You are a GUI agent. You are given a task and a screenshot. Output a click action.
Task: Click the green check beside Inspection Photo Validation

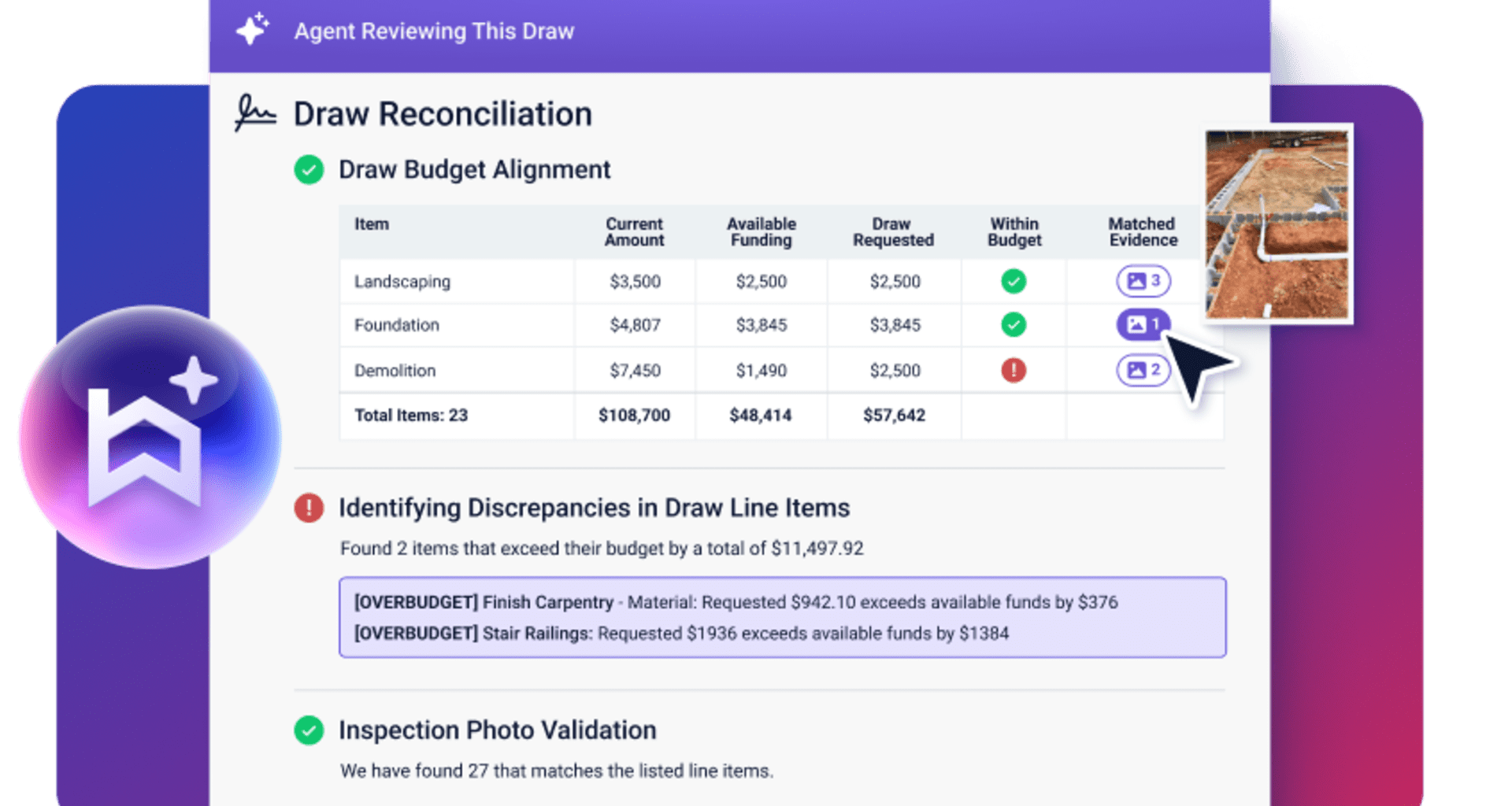[x=309, y=730]
